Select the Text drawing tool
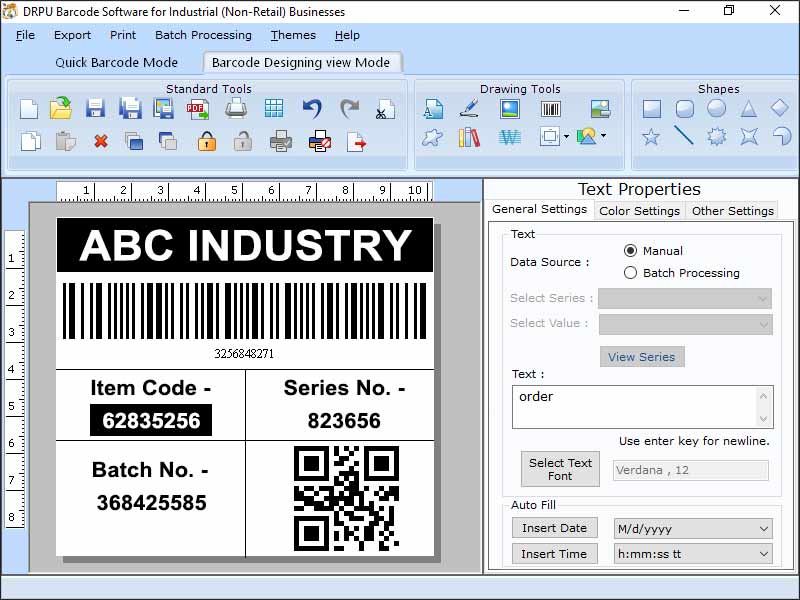Image resolution: width=800 pixels, height=600 pixels. [x=433, y=109]
